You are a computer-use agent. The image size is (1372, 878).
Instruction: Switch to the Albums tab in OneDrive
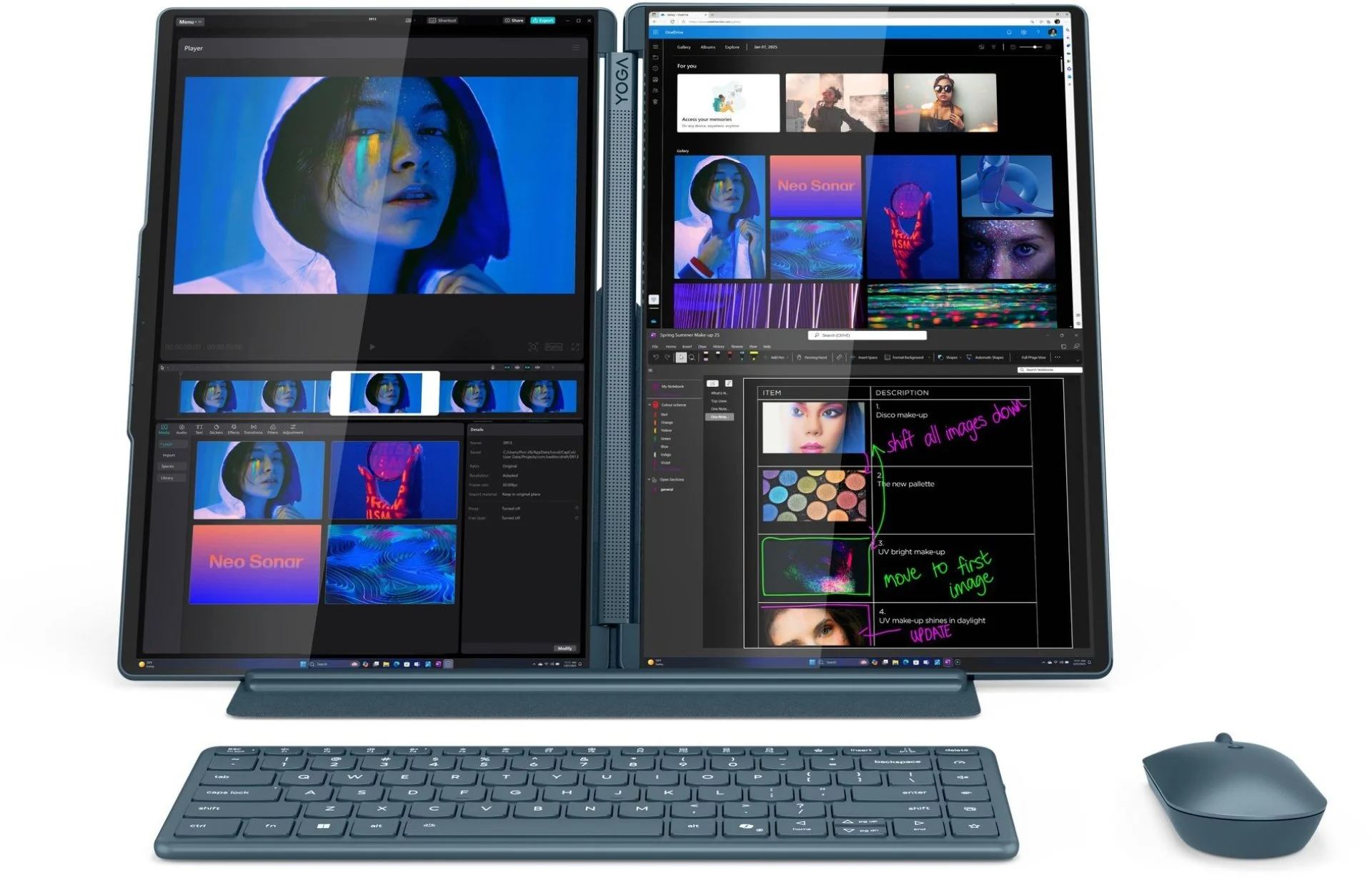click(x=707, y=47)
